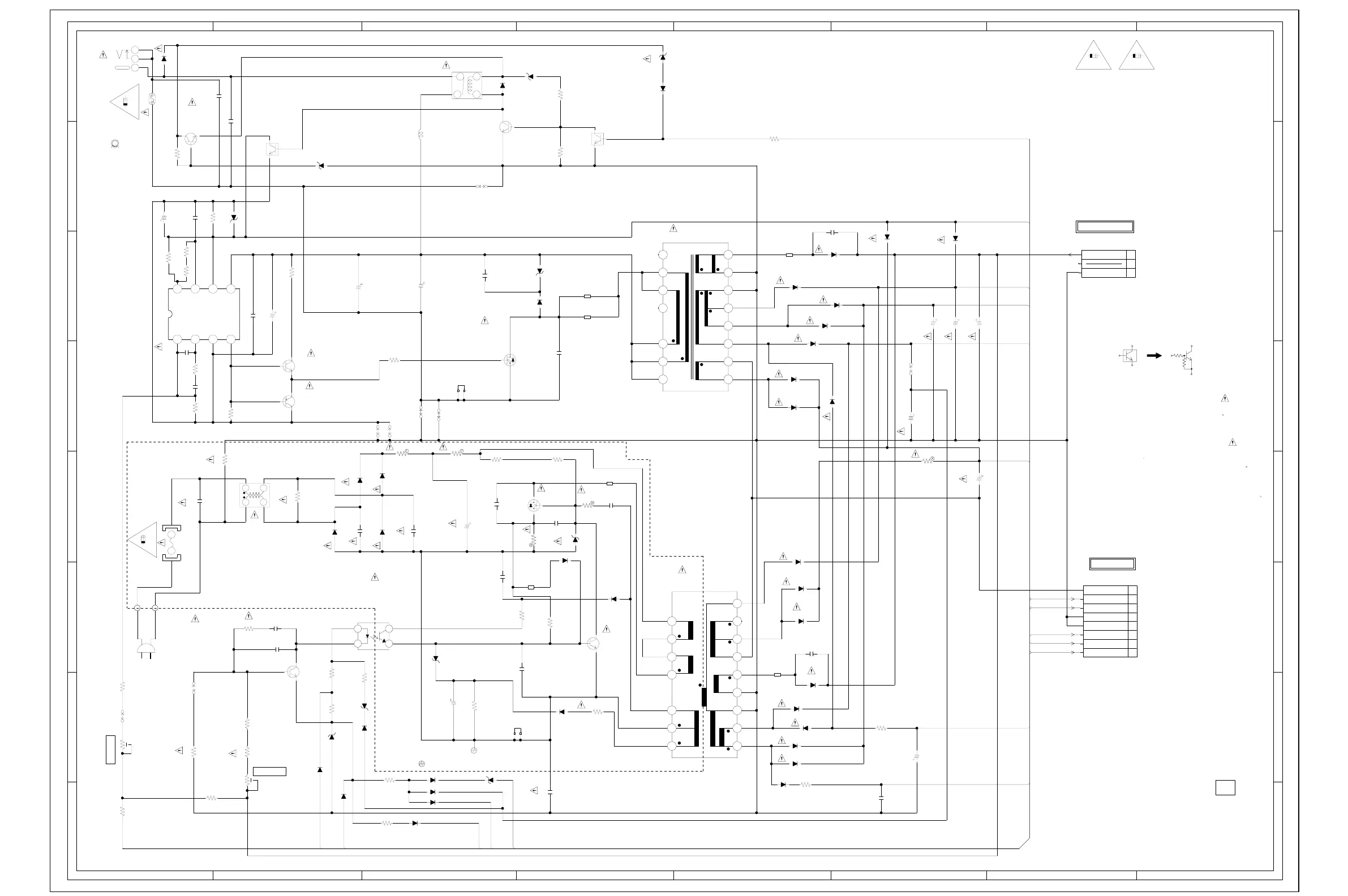Screen dimensions: 1348x896
Task: Select the optocoupler with LED and phototransistor
Action: point(375,636)
